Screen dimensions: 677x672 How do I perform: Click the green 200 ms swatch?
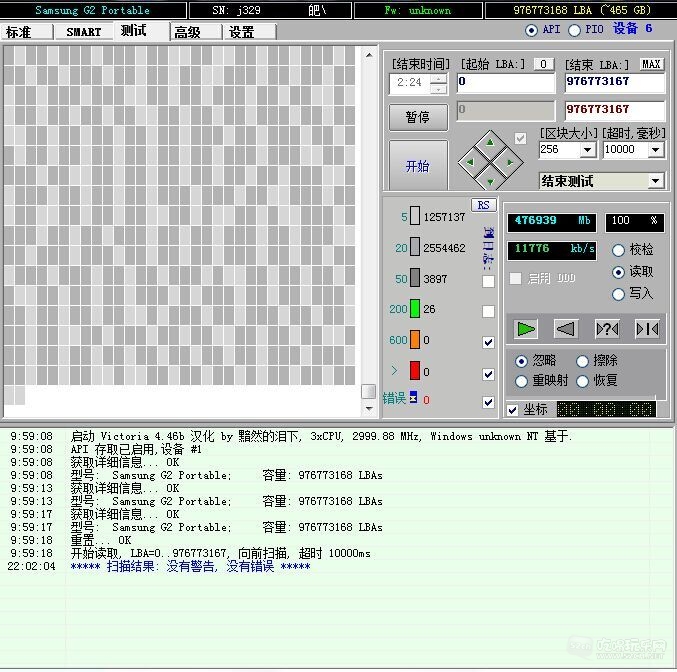coord(414,308)
